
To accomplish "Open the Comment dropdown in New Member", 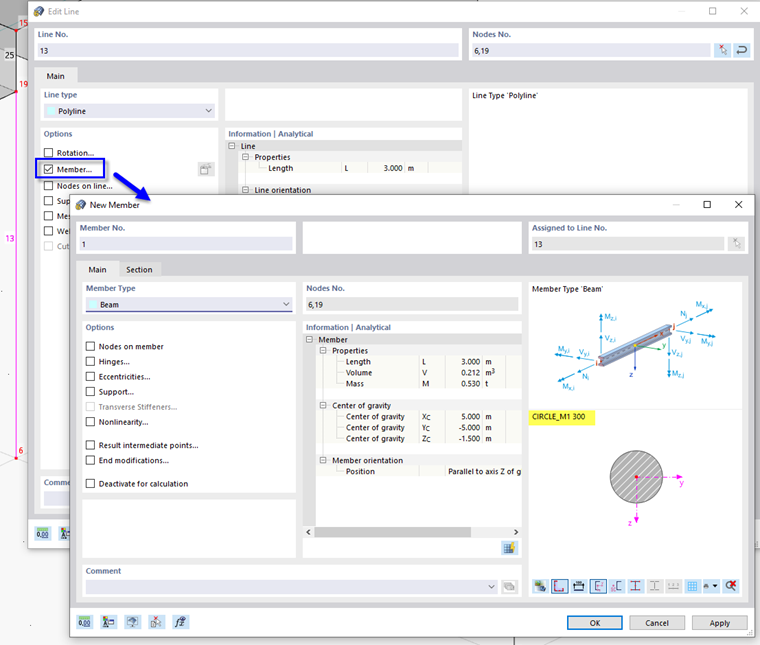I will 491,587.
